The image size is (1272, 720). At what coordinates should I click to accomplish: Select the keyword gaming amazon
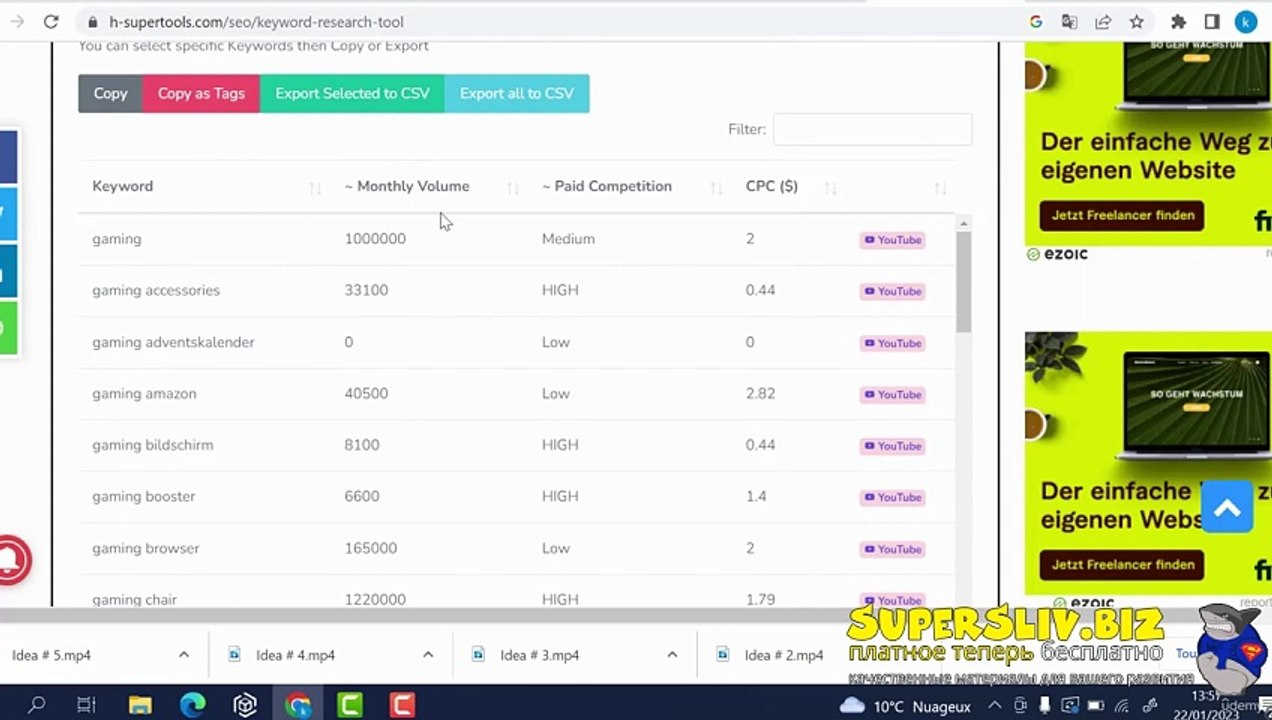(x=144, y=393)
